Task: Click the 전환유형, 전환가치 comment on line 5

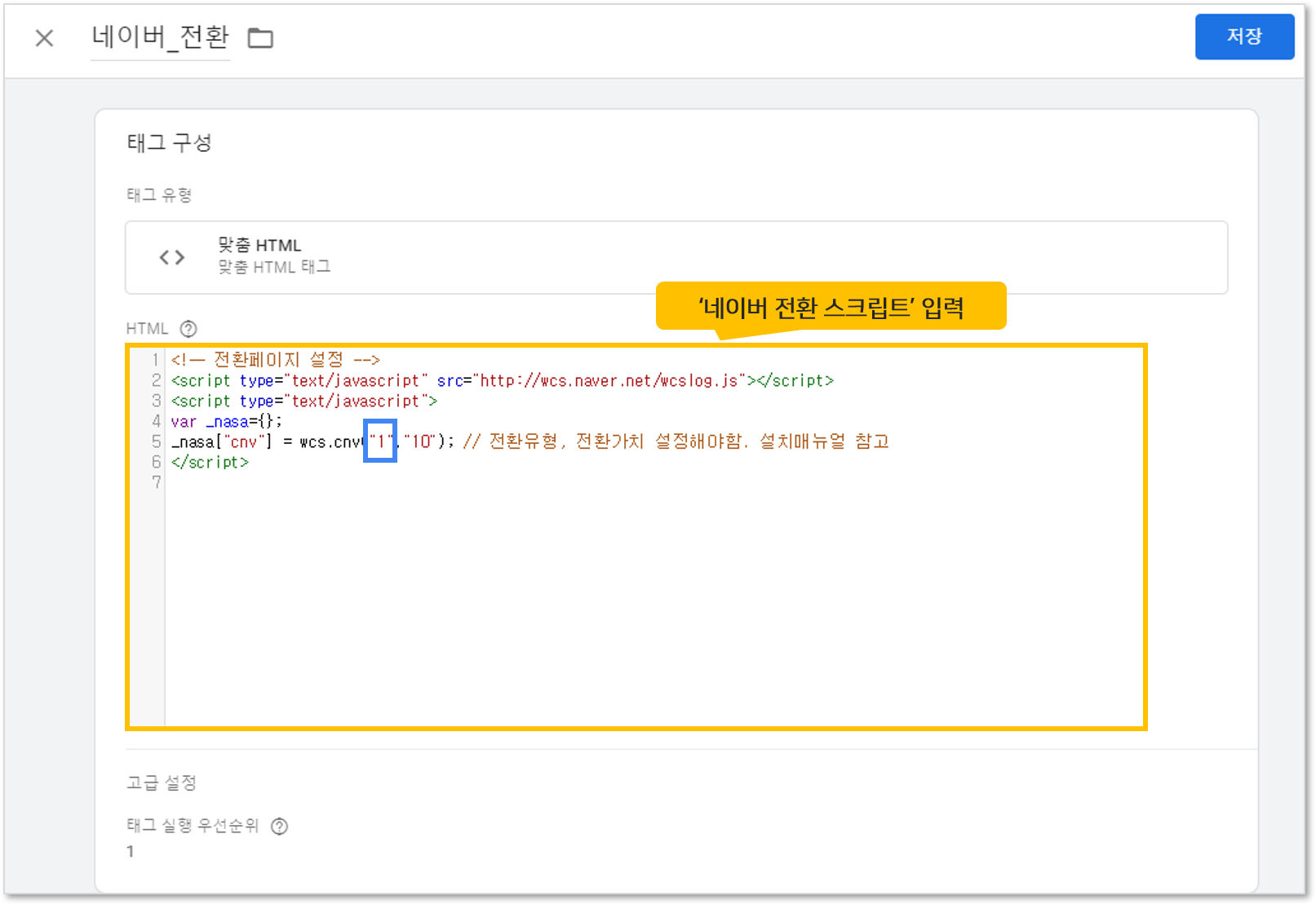Action: [x=676, y=441]
